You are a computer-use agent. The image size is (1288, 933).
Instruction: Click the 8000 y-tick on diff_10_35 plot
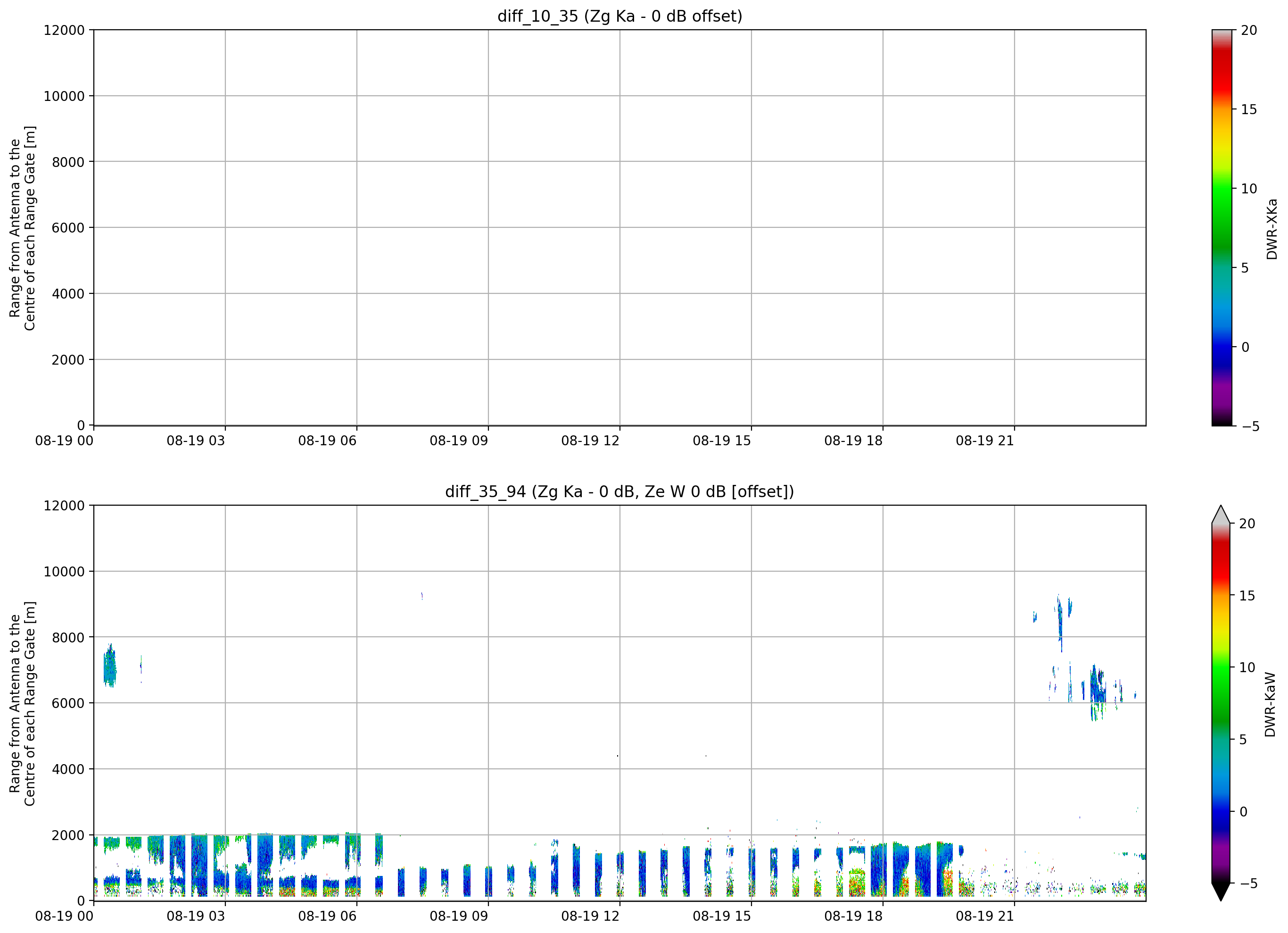(68, 162)
